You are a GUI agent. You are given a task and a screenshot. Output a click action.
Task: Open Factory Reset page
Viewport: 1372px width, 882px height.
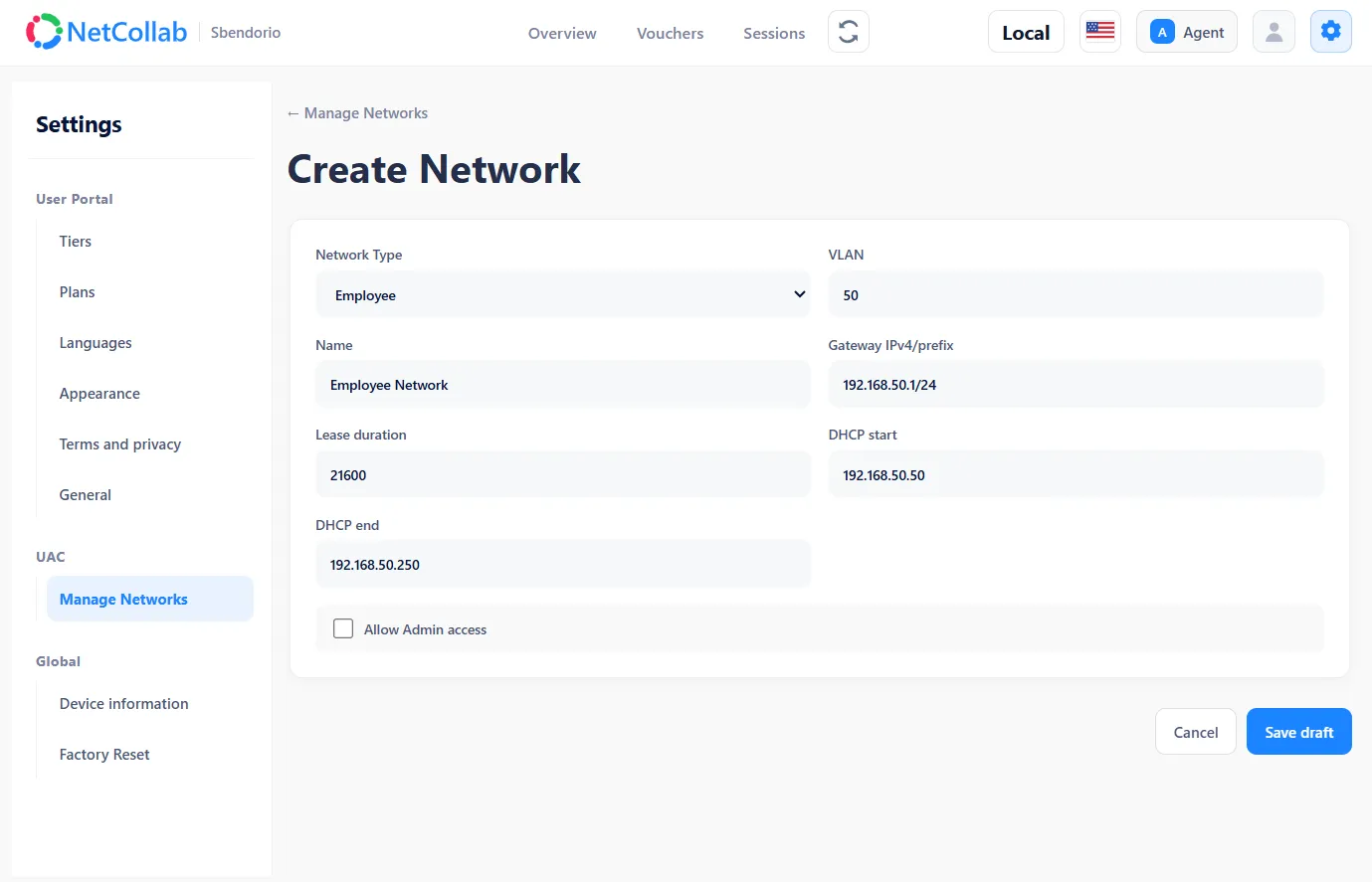click(104, 754)
